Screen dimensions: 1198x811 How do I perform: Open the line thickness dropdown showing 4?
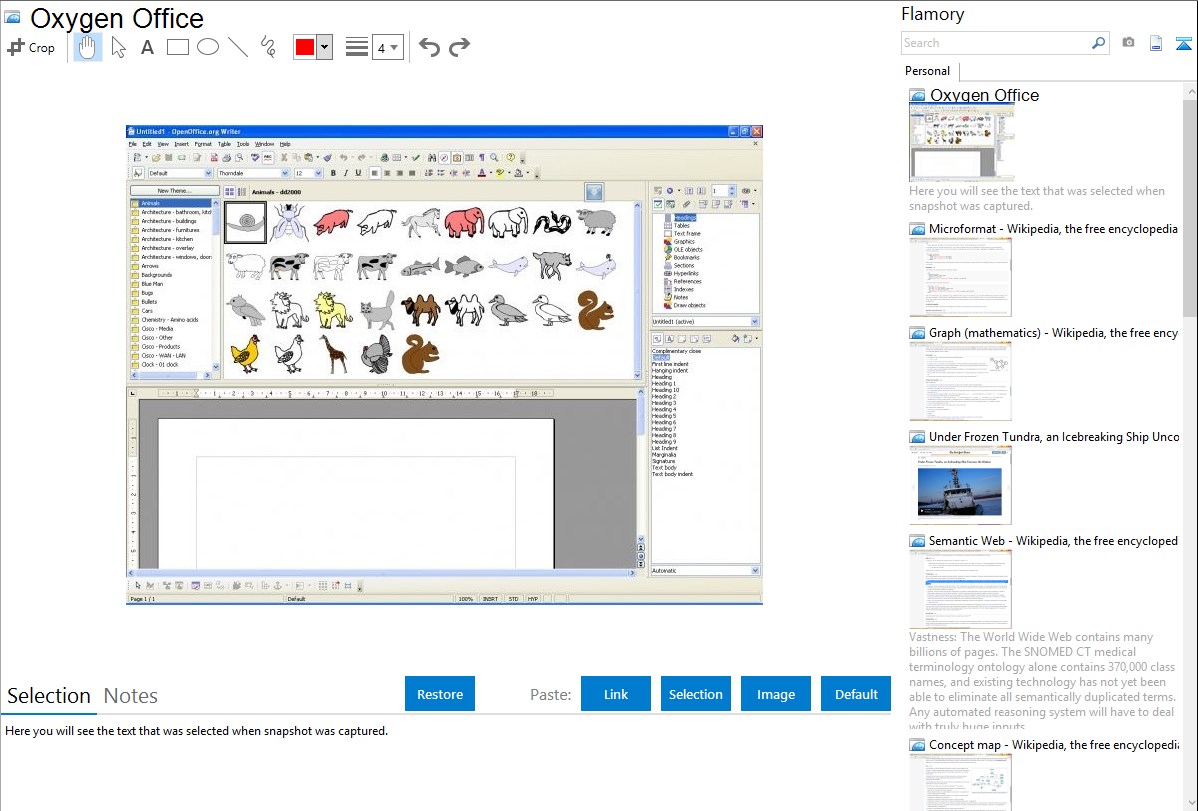coord(387,48)
